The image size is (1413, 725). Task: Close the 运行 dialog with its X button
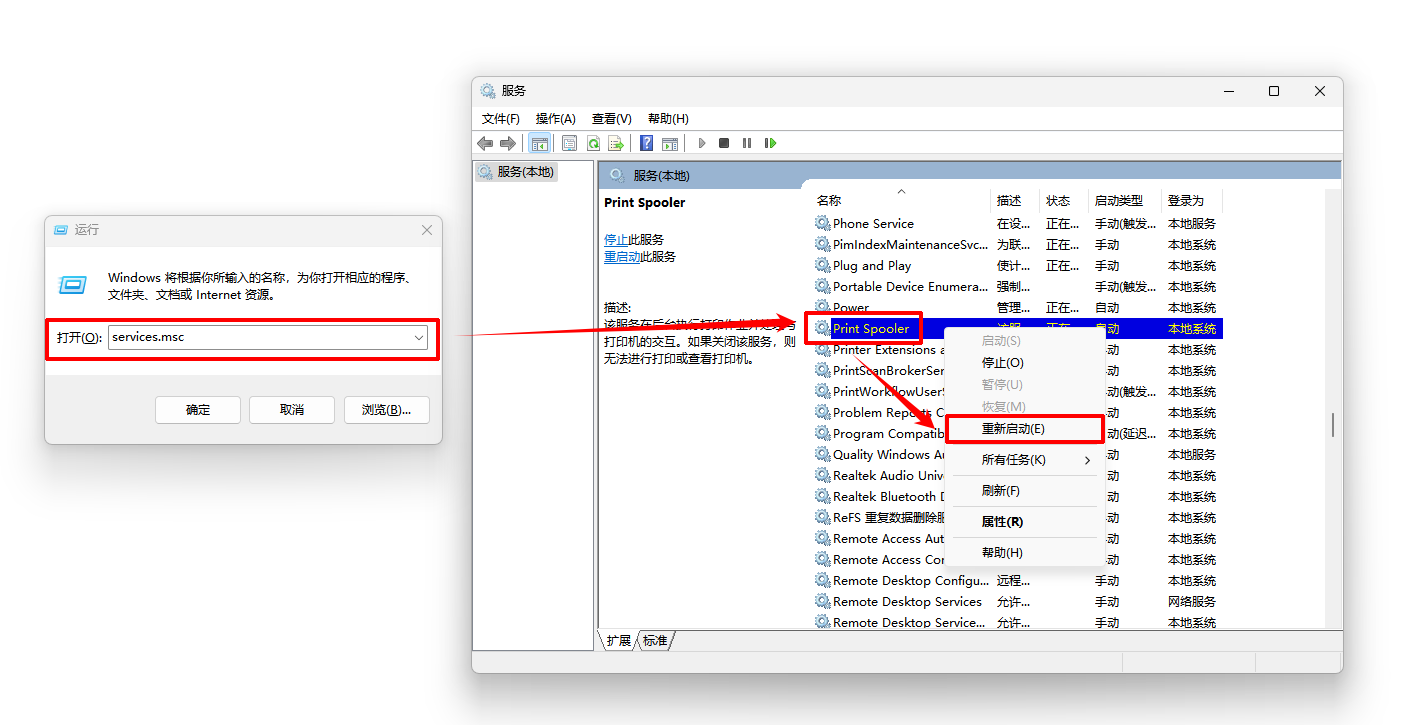pos(427,230)
